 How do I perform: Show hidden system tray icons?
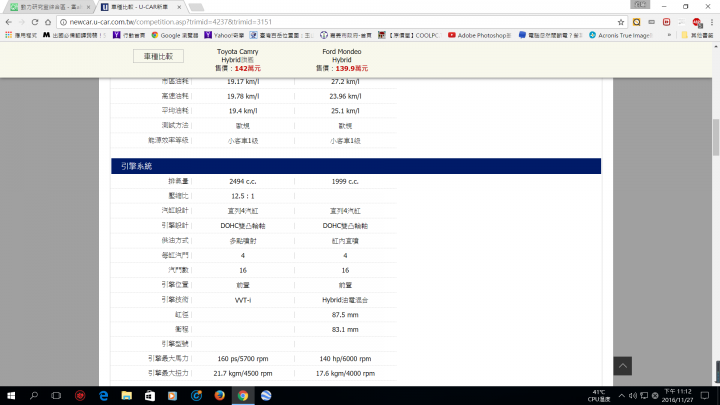[621, 395]
